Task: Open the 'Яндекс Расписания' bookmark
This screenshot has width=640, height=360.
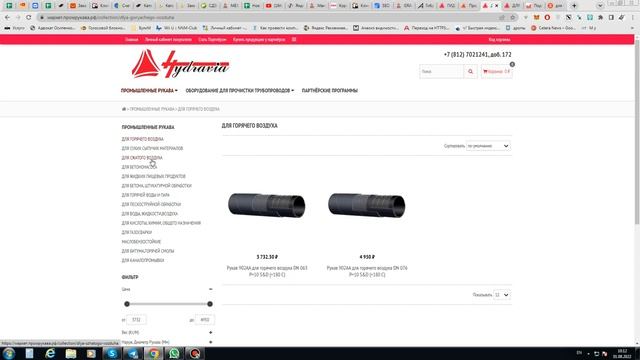Action: (326, 28)
